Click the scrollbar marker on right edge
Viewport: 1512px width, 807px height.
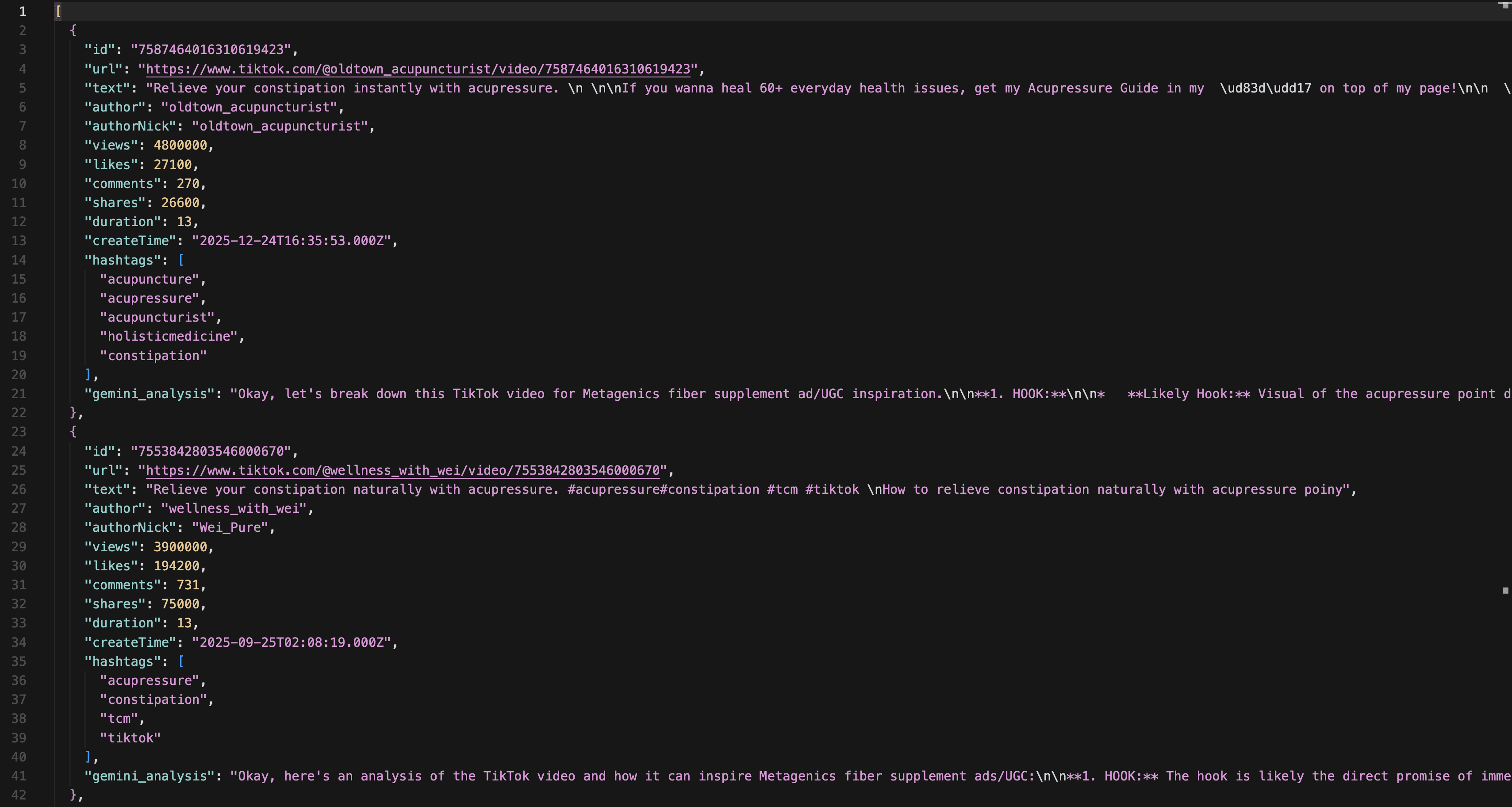pyautogui.click(x=1505, y=591)
